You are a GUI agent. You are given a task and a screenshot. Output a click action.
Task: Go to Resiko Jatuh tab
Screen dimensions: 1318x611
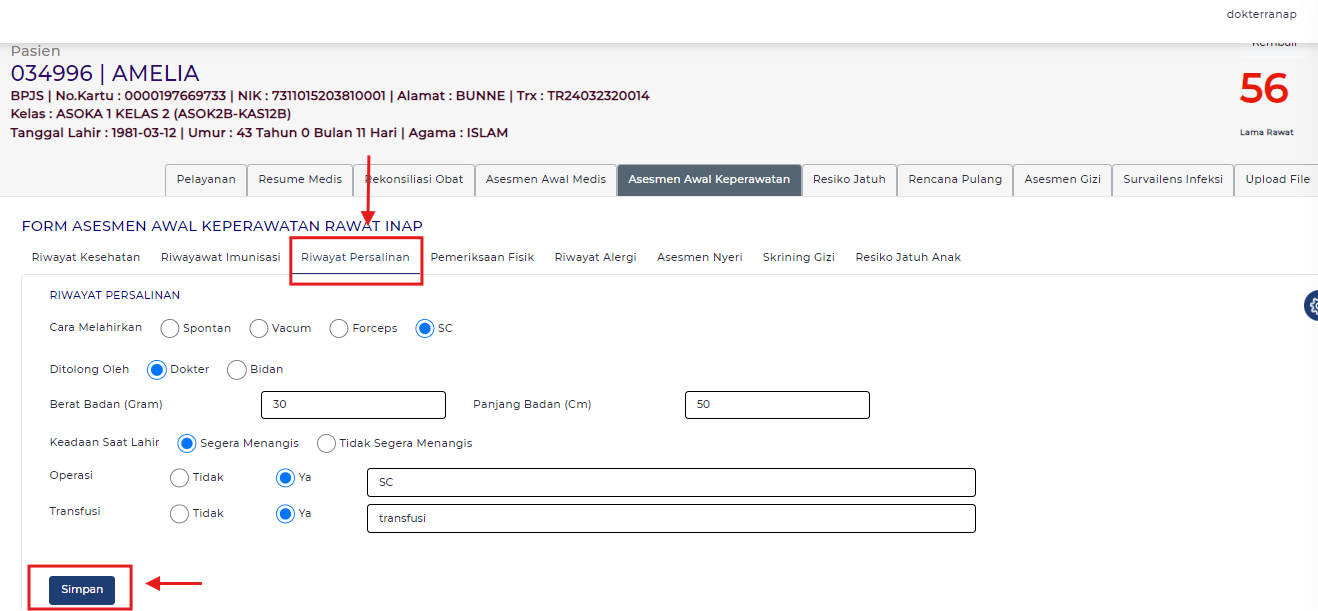click(x=849, y=180)
